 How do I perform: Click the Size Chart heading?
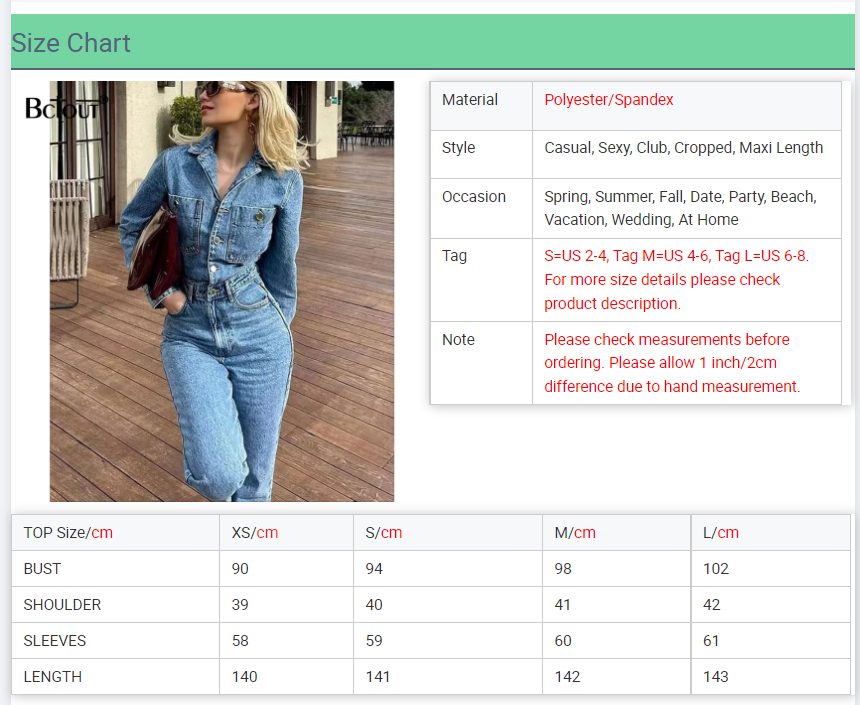[71, 43]
